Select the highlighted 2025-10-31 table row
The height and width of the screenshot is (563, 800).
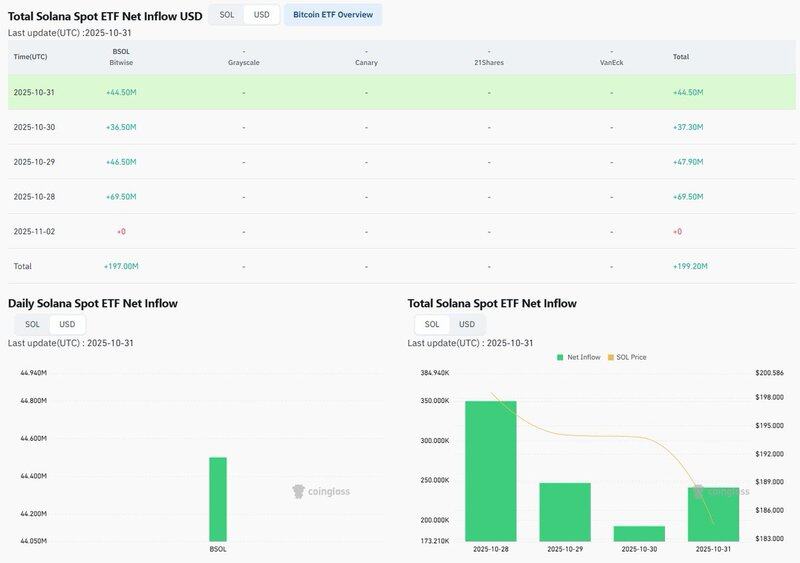(400, 92)
